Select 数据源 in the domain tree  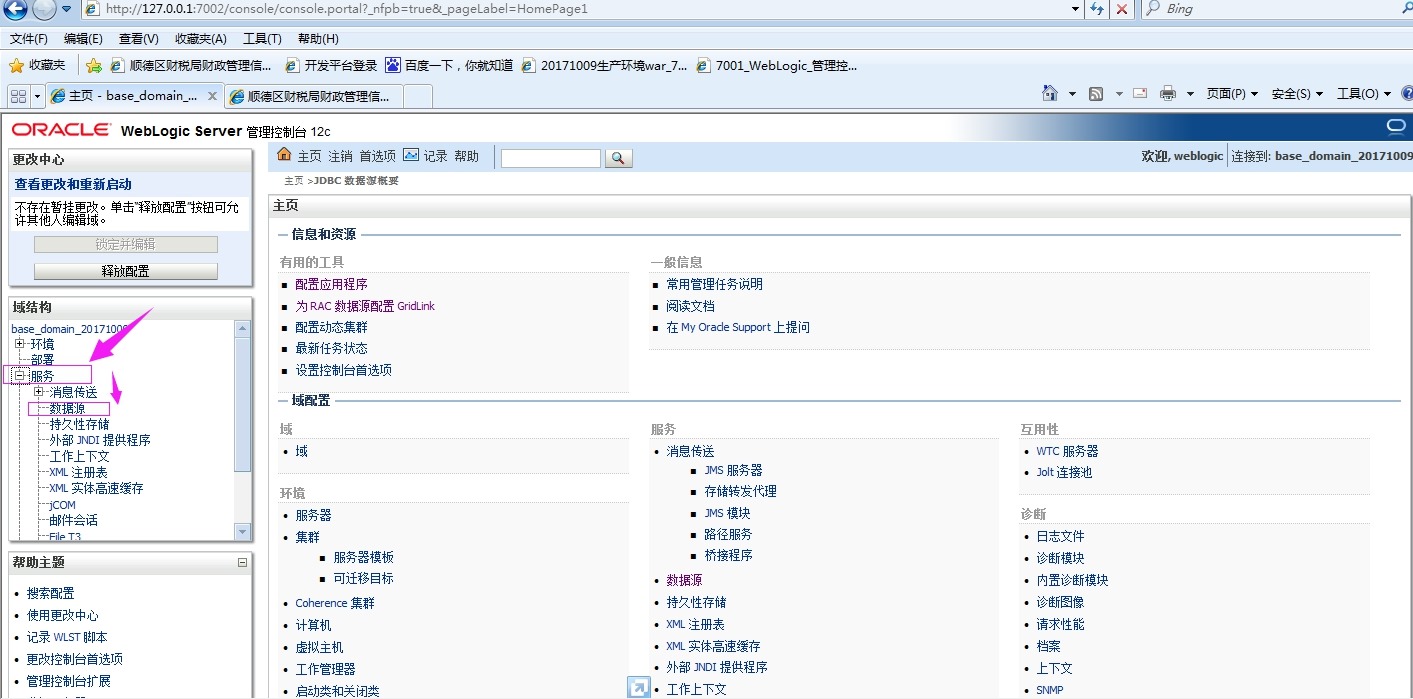[x=67, y=408]
